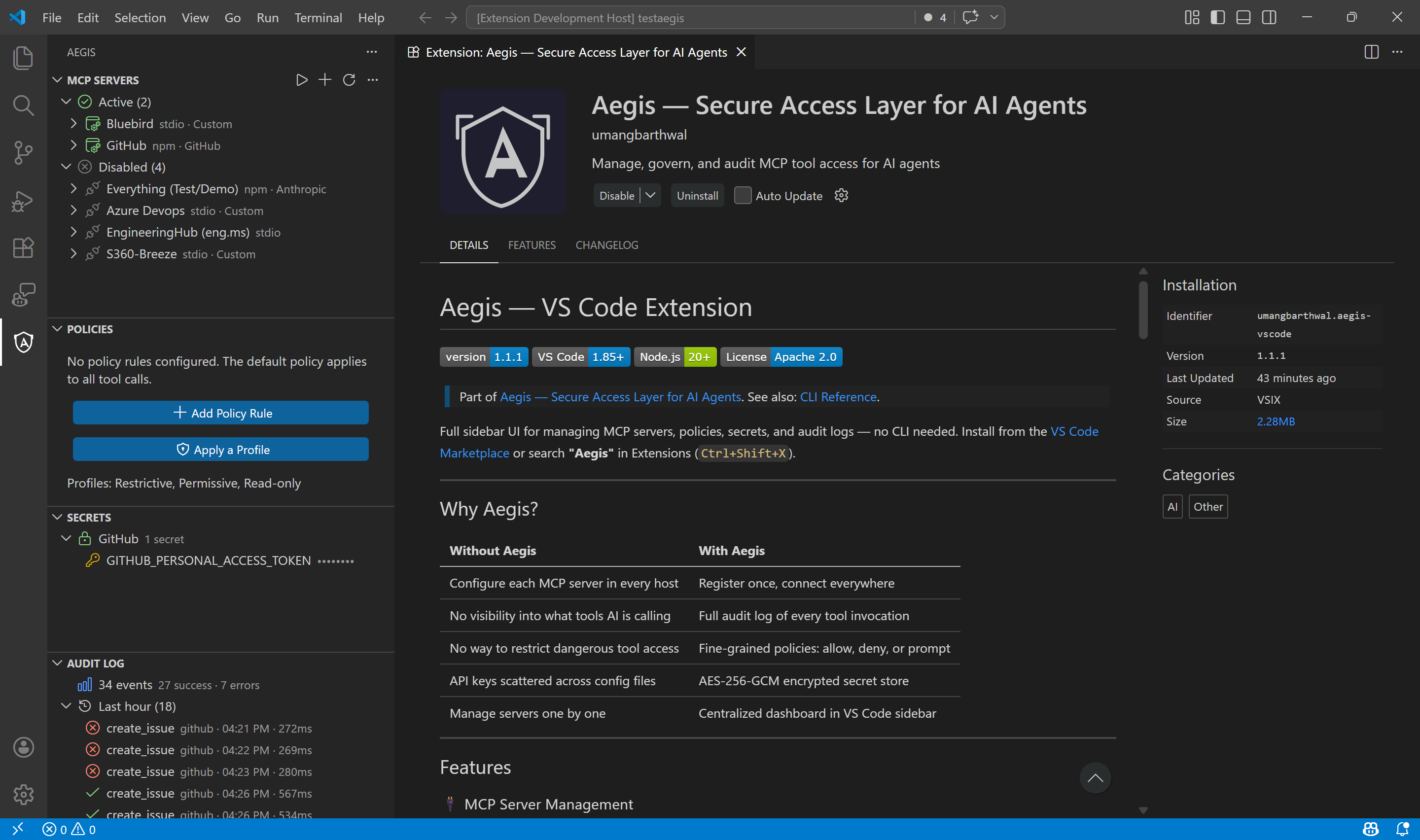The width and height of the screenshot is (1420, 840).
Task: Select the GITHUB_PERSONAL_ACCESS_TOKEN secret
Action: tap(221, 560)
